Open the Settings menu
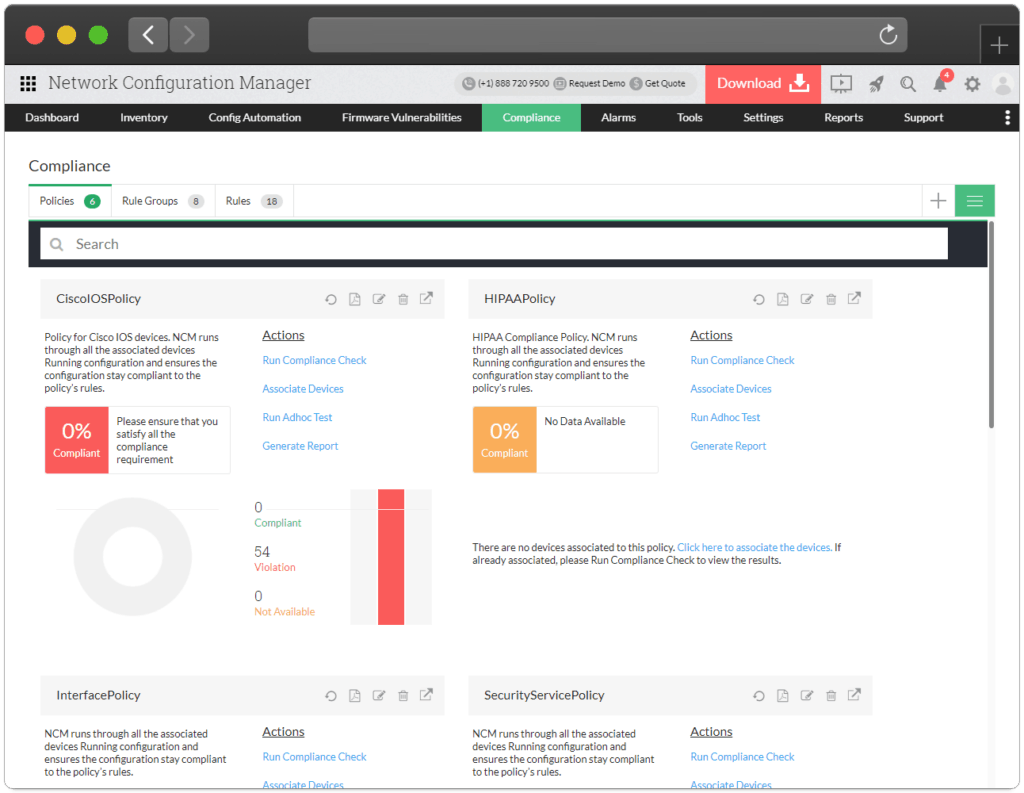This screenshot has height=793, width=1024. [x=763, y=118]
